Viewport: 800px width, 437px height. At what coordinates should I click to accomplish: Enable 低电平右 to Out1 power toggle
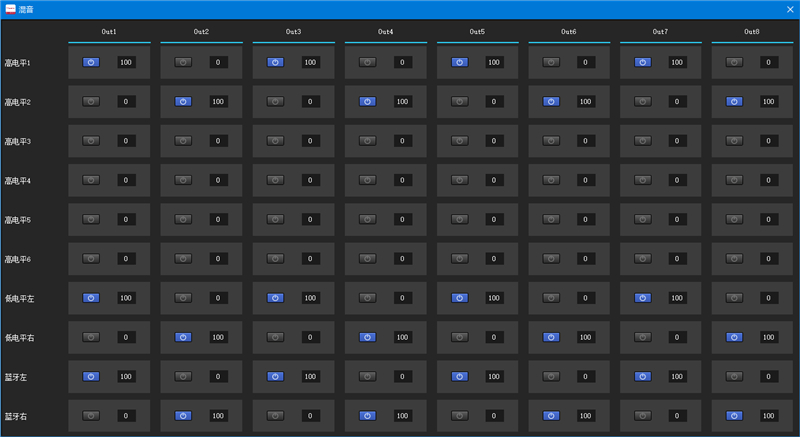pos(91,337)
